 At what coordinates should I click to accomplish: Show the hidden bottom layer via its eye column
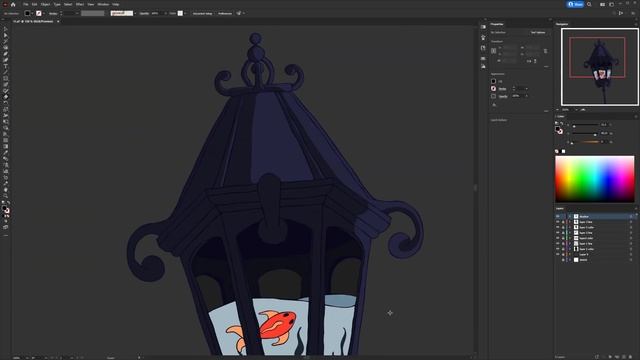[558, 260]
